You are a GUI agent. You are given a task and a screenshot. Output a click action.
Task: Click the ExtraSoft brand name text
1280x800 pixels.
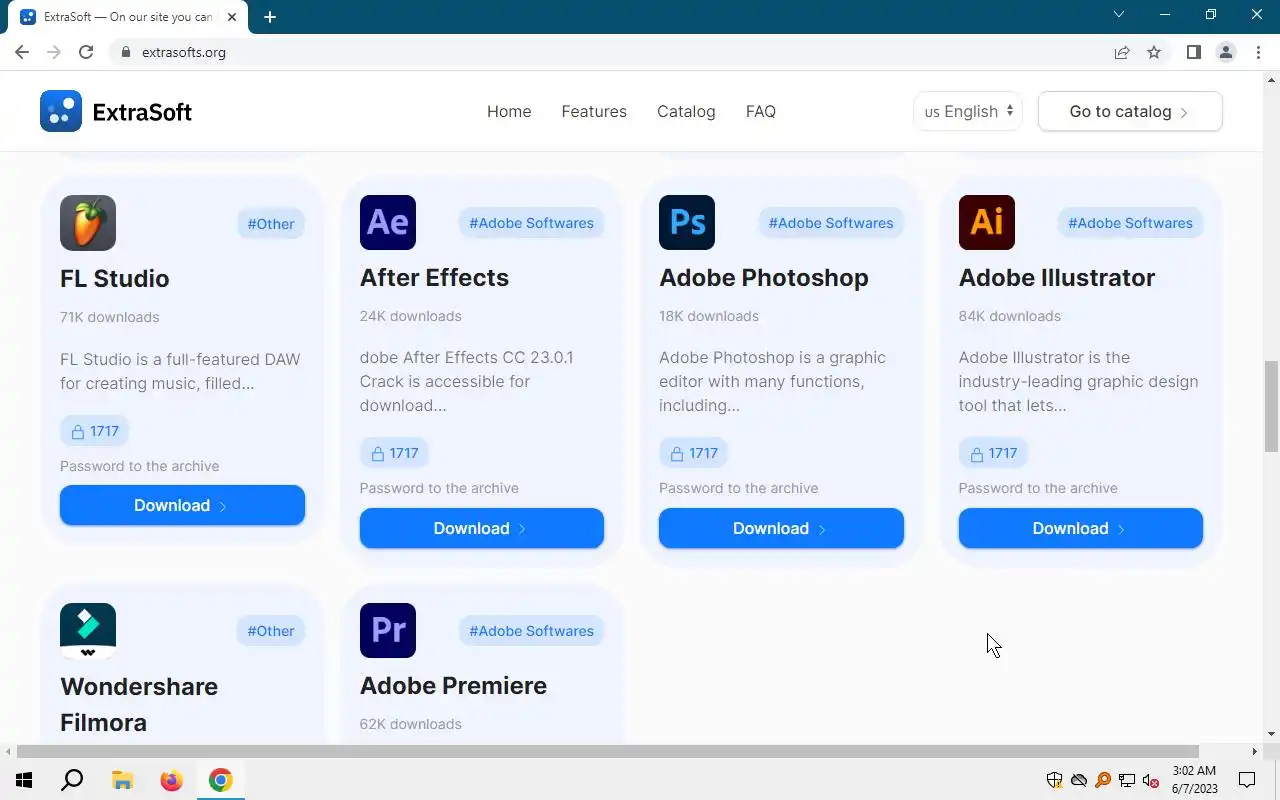coord(142,112)
